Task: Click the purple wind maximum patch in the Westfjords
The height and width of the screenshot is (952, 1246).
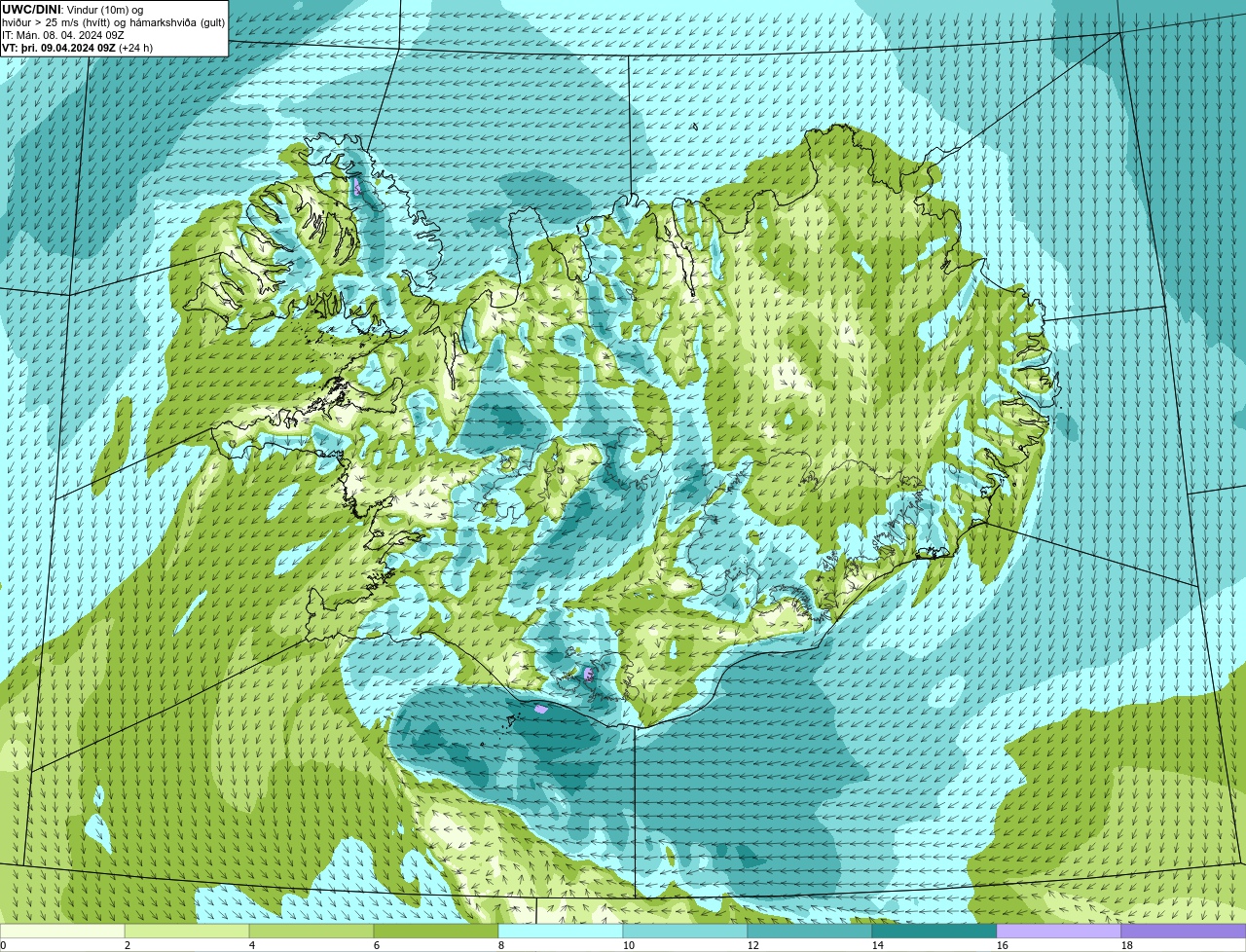Action: point(357,187)
